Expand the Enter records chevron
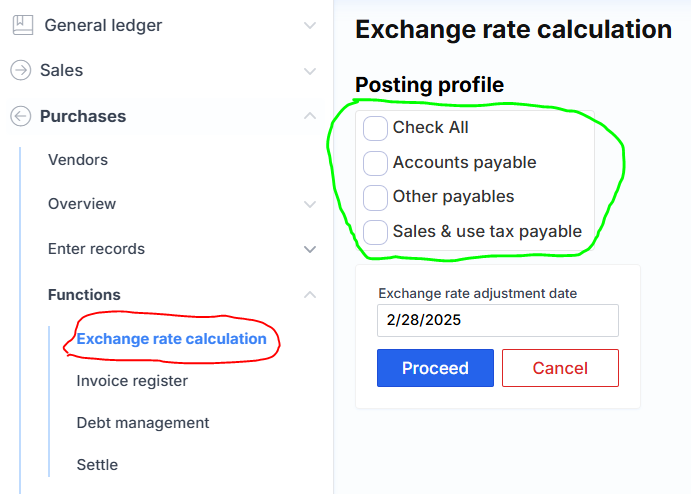691x494 pixels. (x=310, y=249)
